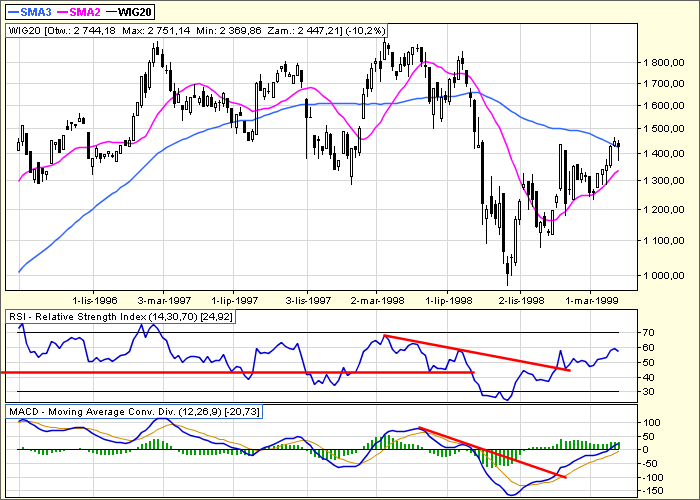The width and height of the screenshot is (700, 500).
Task: Click the WIG20 legend entry
Action: [x=129, y=12]
